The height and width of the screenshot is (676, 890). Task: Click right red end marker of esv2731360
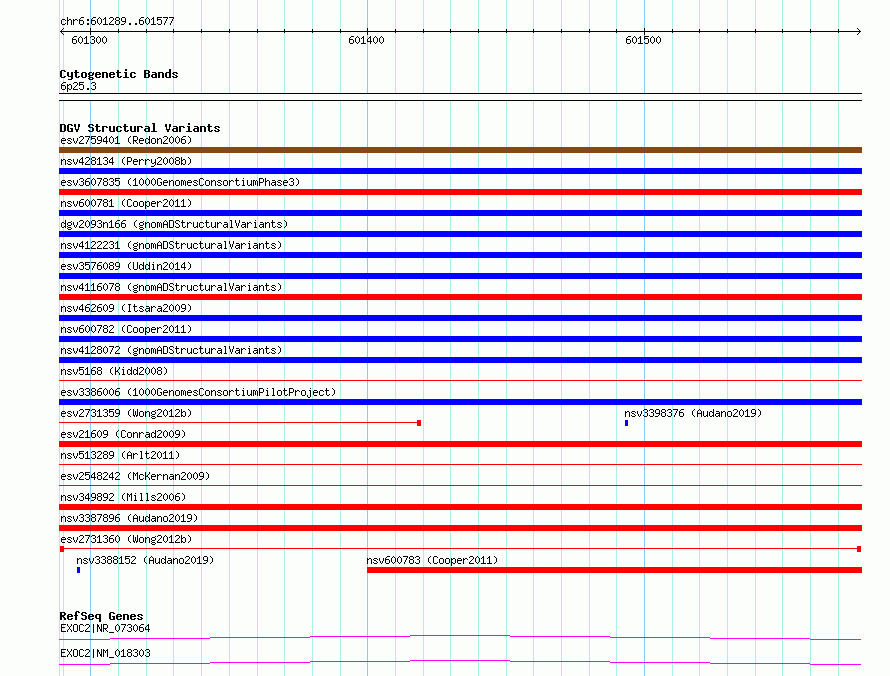click(859, 549)
